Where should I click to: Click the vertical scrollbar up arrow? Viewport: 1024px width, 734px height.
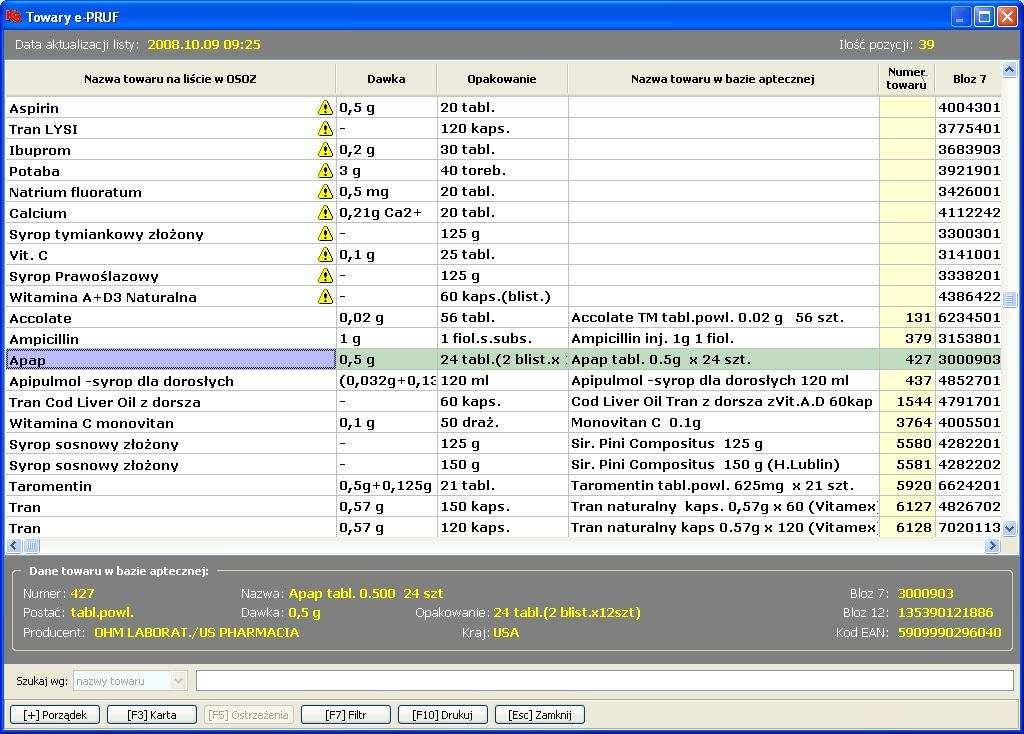point(1010,69)
